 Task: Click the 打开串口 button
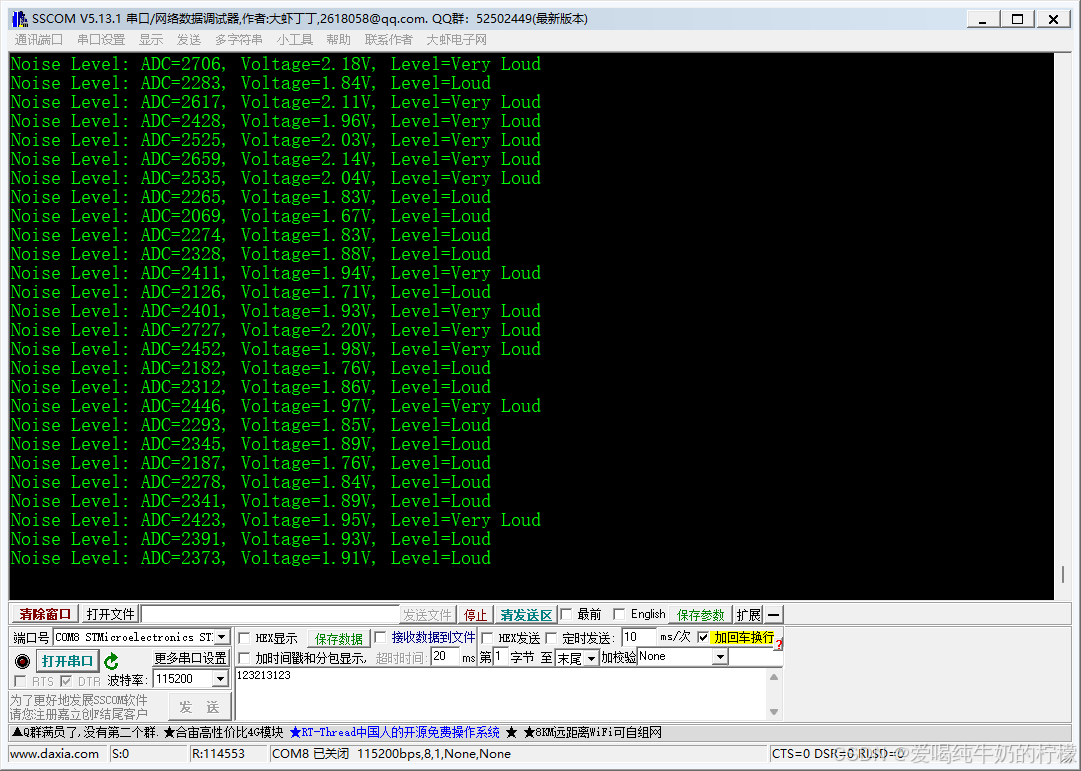pyautogui.click(x=67, y=661)
